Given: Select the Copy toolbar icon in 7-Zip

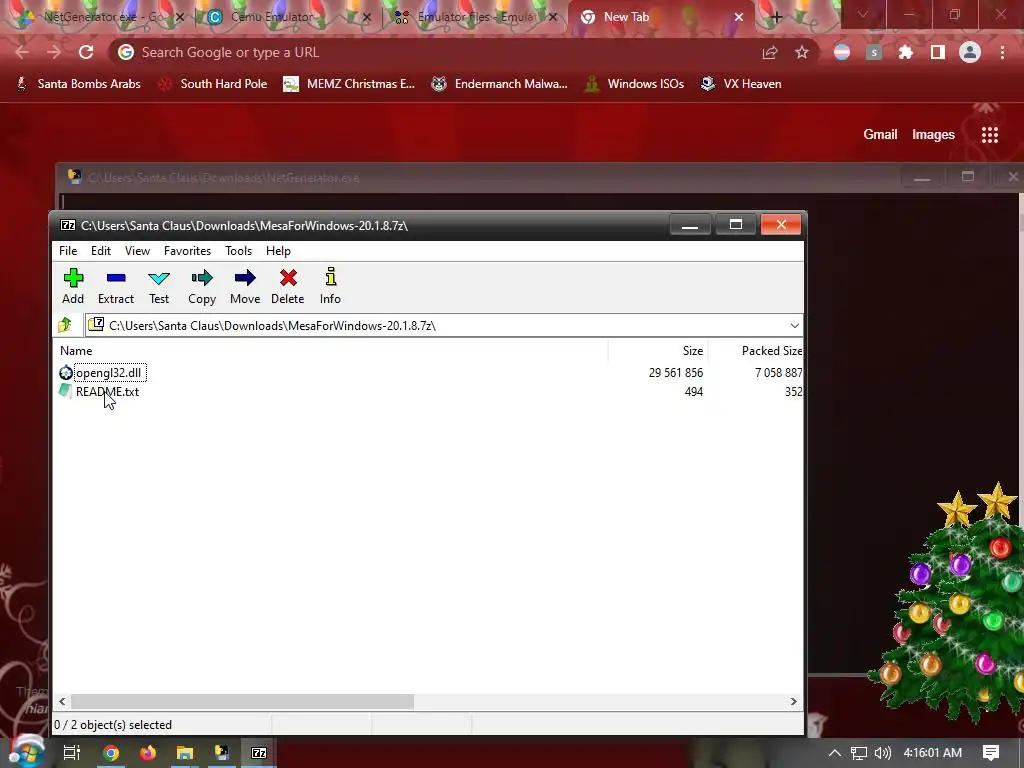Looking at the screenshot, I should (x=202, y=286).
